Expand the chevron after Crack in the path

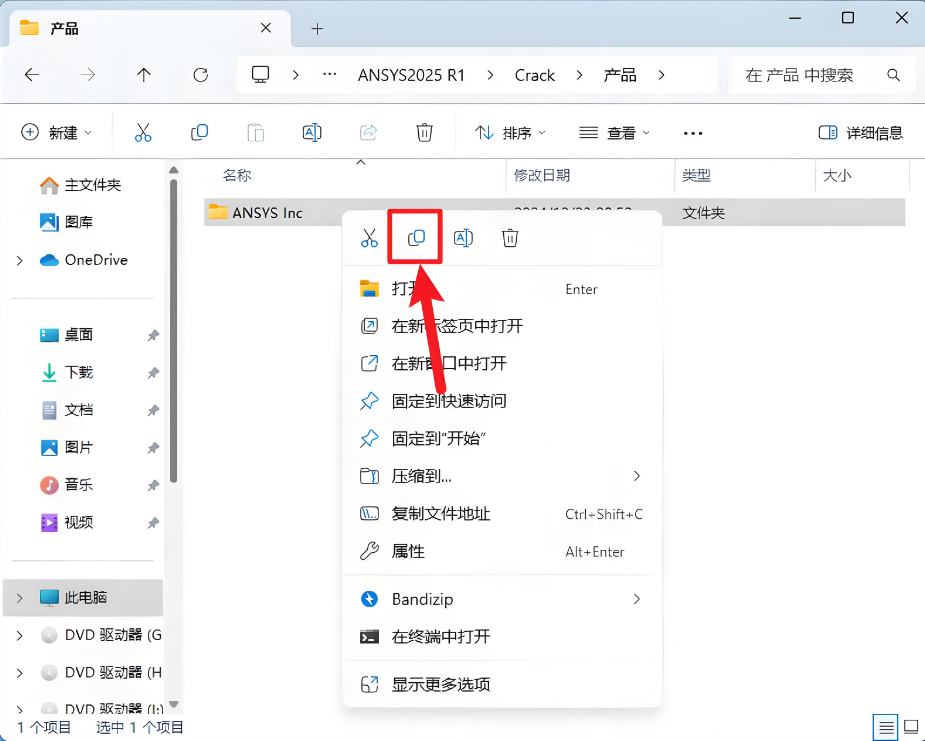579,75
